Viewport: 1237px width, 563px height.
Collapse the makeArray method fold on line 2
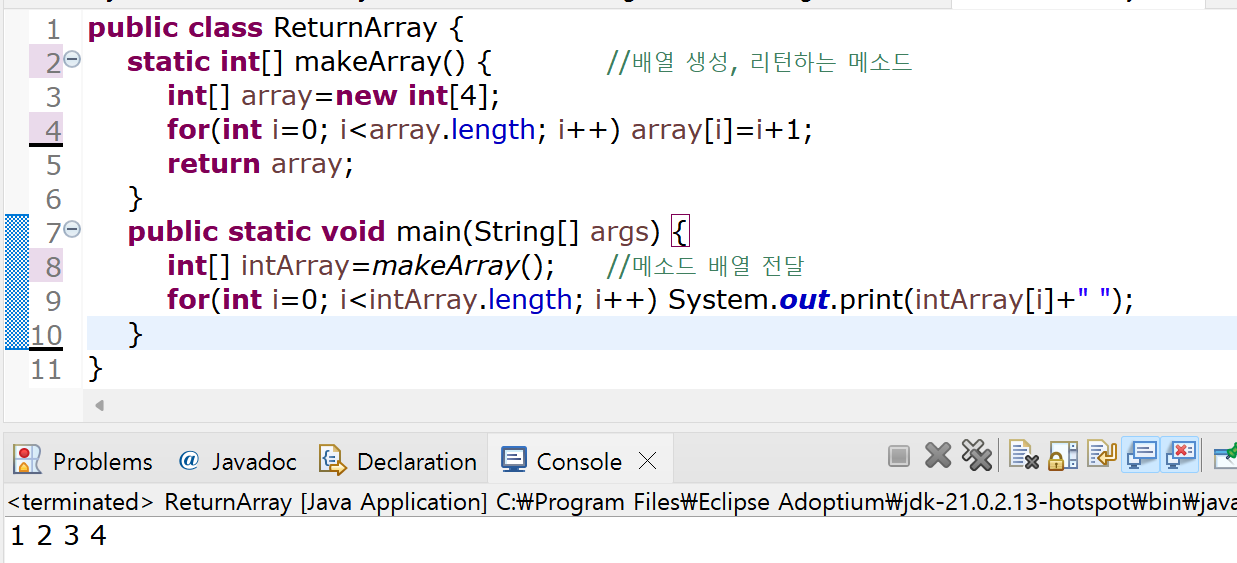click(x=72, y=60)
